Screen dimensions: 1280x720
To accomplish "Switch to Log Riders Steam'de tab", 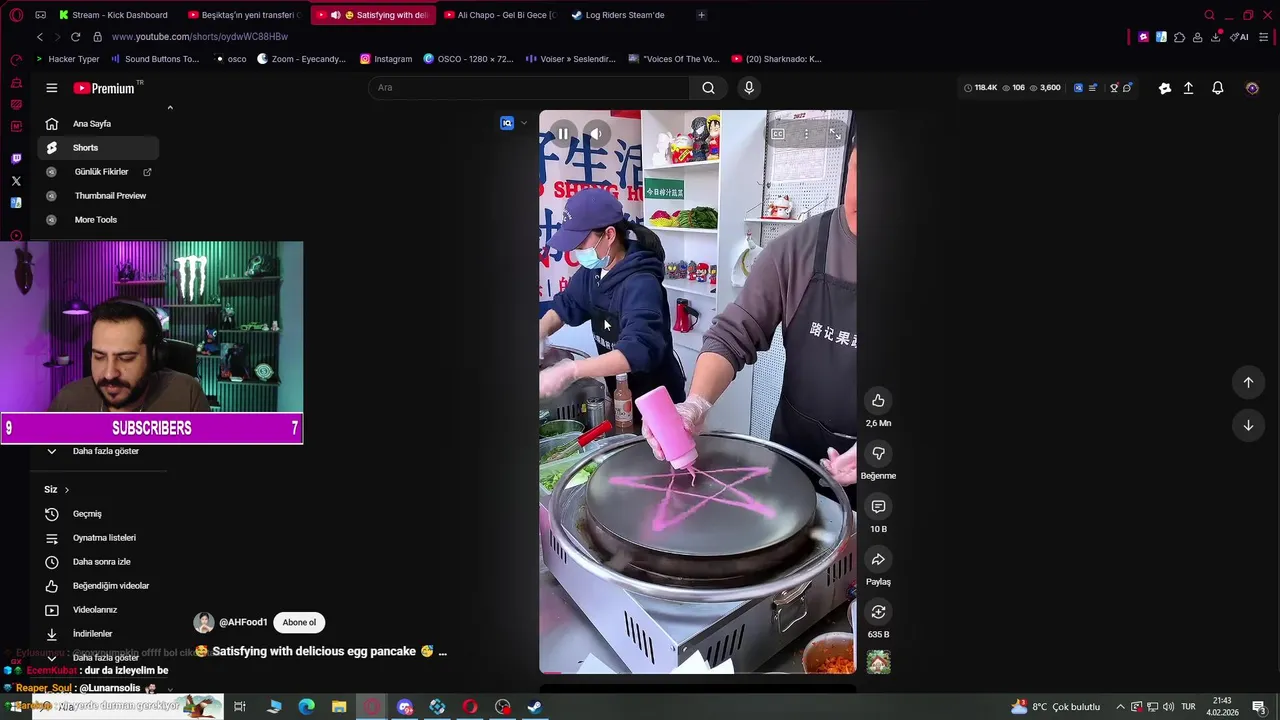I will click(625, 15).
